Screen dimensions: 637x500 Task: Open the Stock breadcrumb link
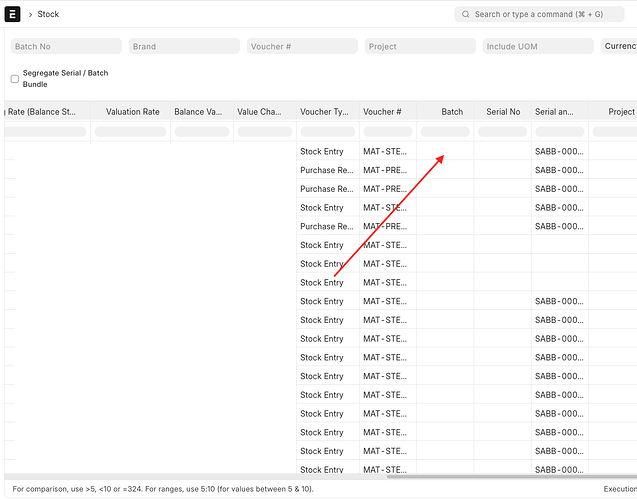48,15
